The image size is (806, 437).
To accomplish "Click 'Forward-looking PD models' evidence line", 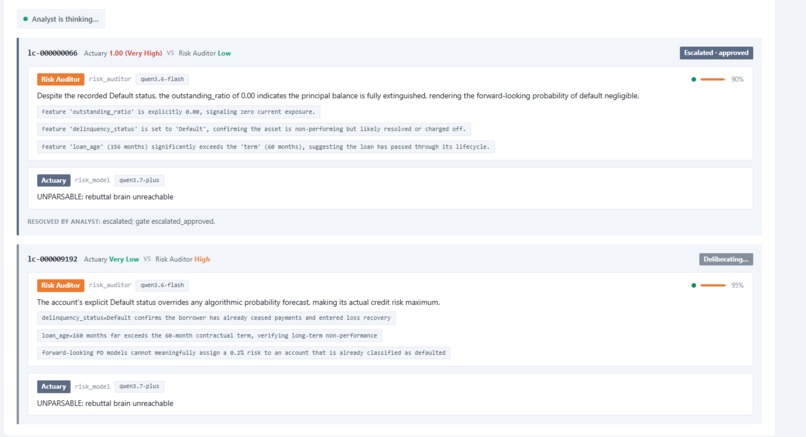I will point(244,353).
